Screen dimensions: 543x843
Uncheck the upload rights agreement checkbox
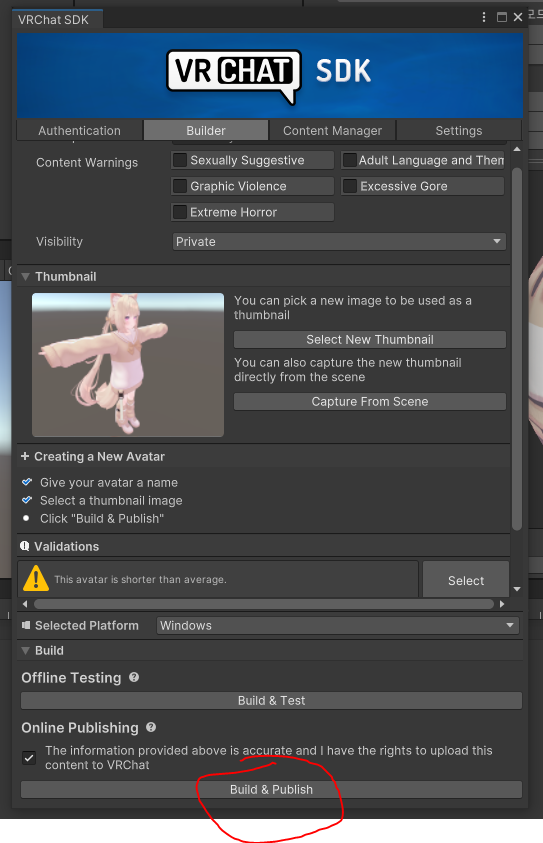(29, 758)
